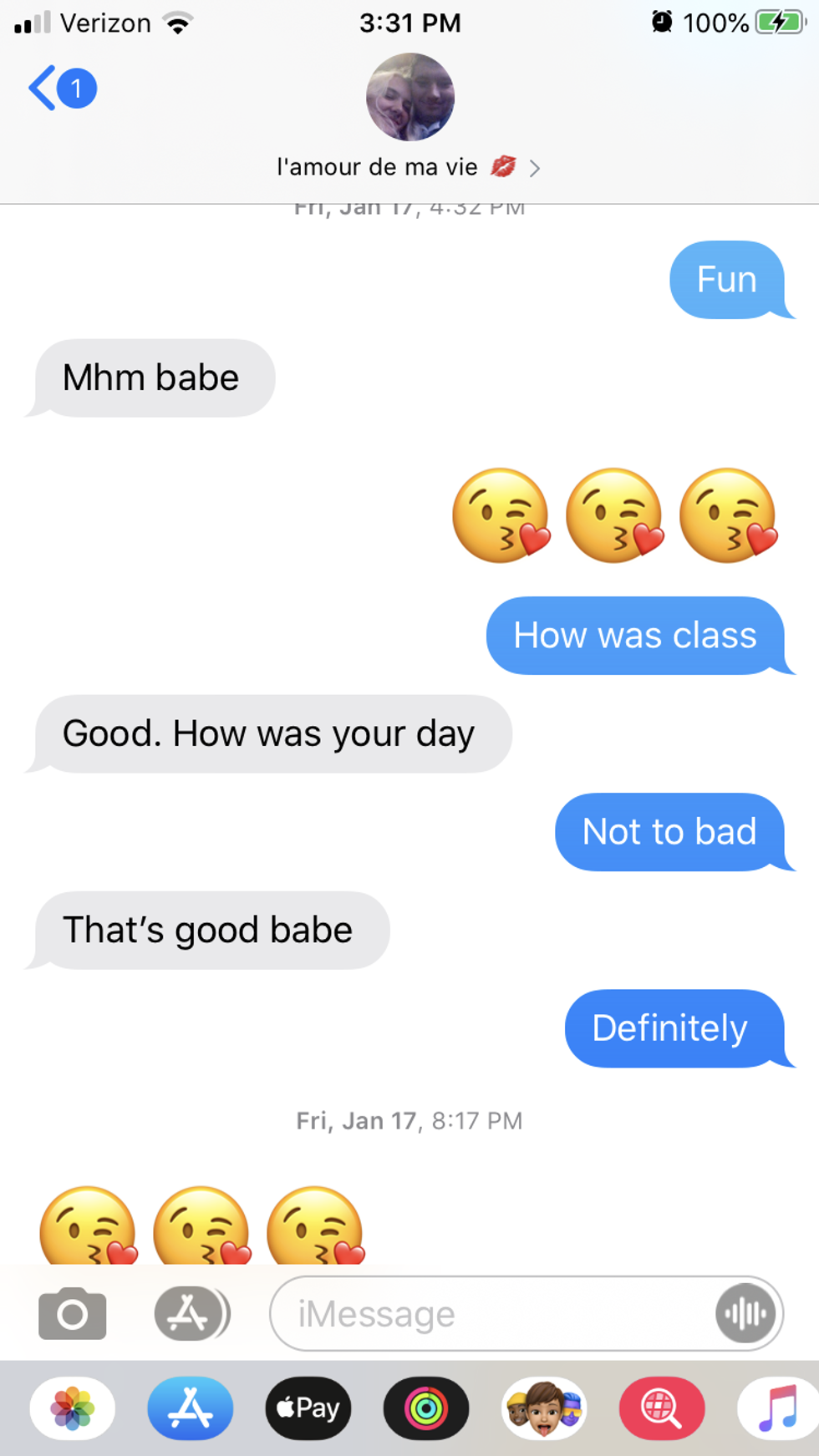Toggle the App Store apps drawer button
Screen dimensions: 819x1456
(192, 1313)
